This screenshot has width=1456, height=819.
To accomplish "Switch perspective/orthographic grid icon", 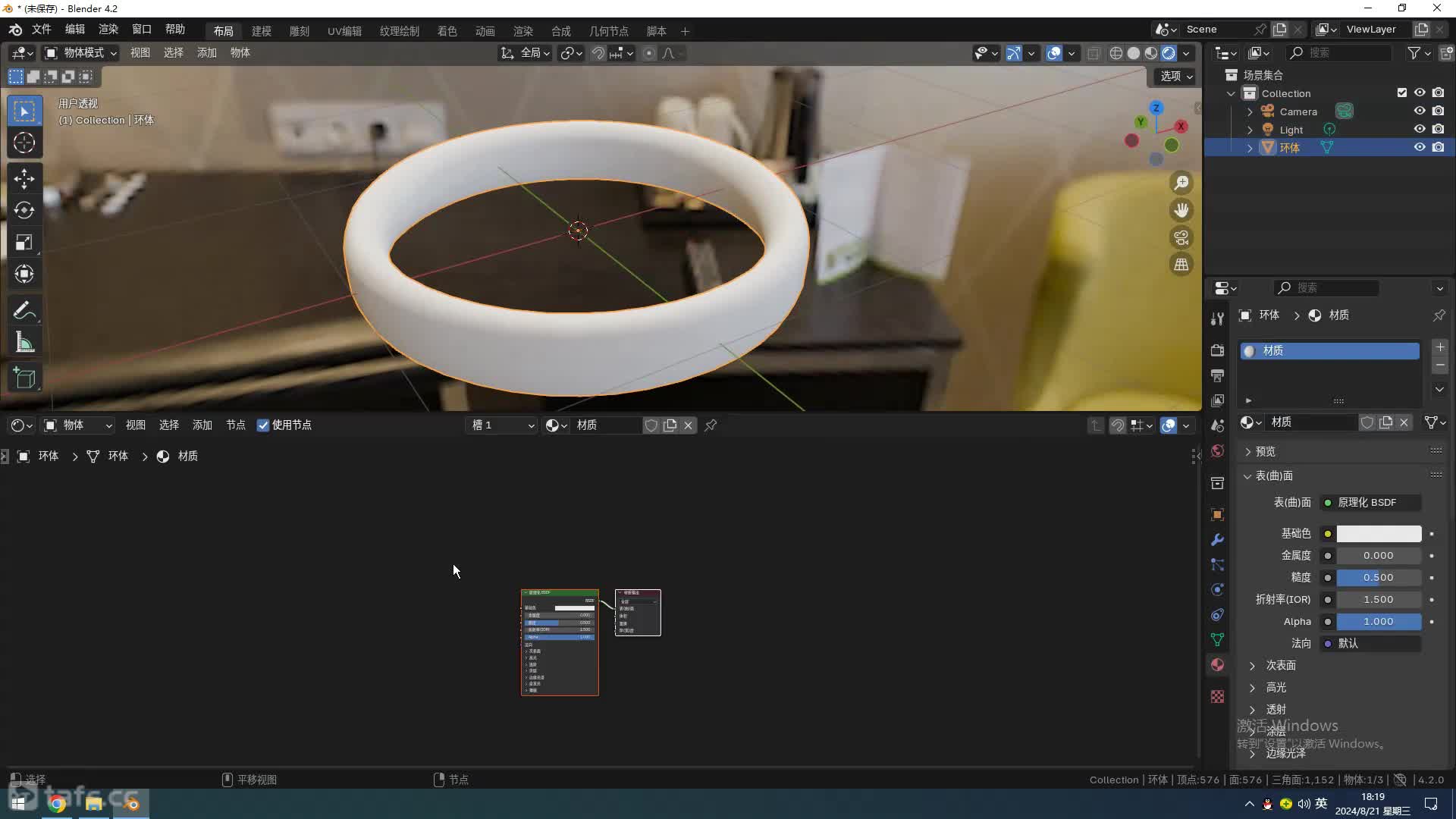I will point(1181,265).
